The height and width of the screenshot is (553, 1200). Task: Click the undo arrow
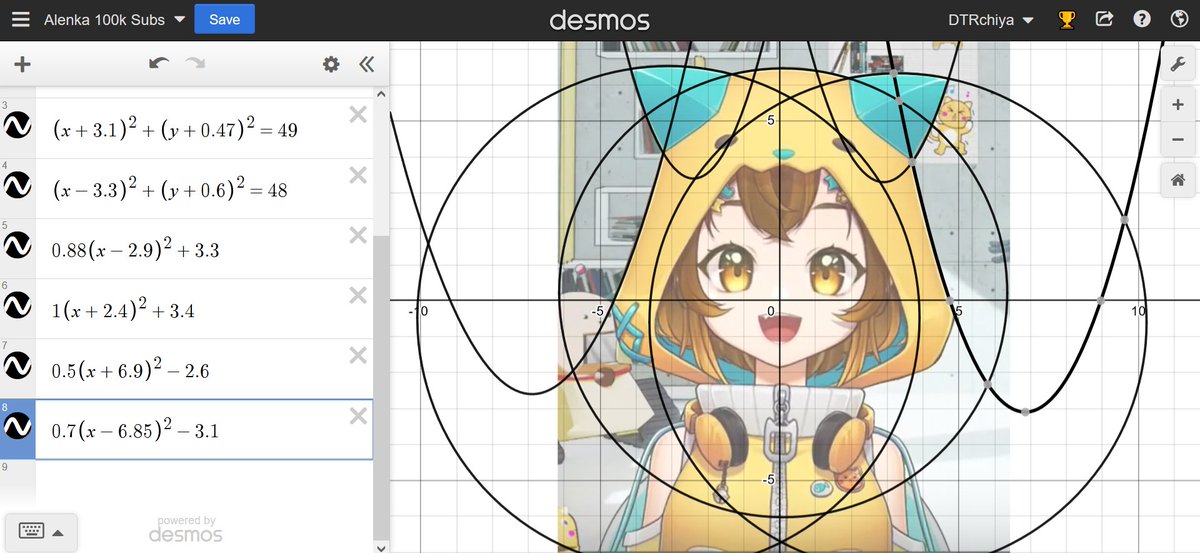[159, 64]
